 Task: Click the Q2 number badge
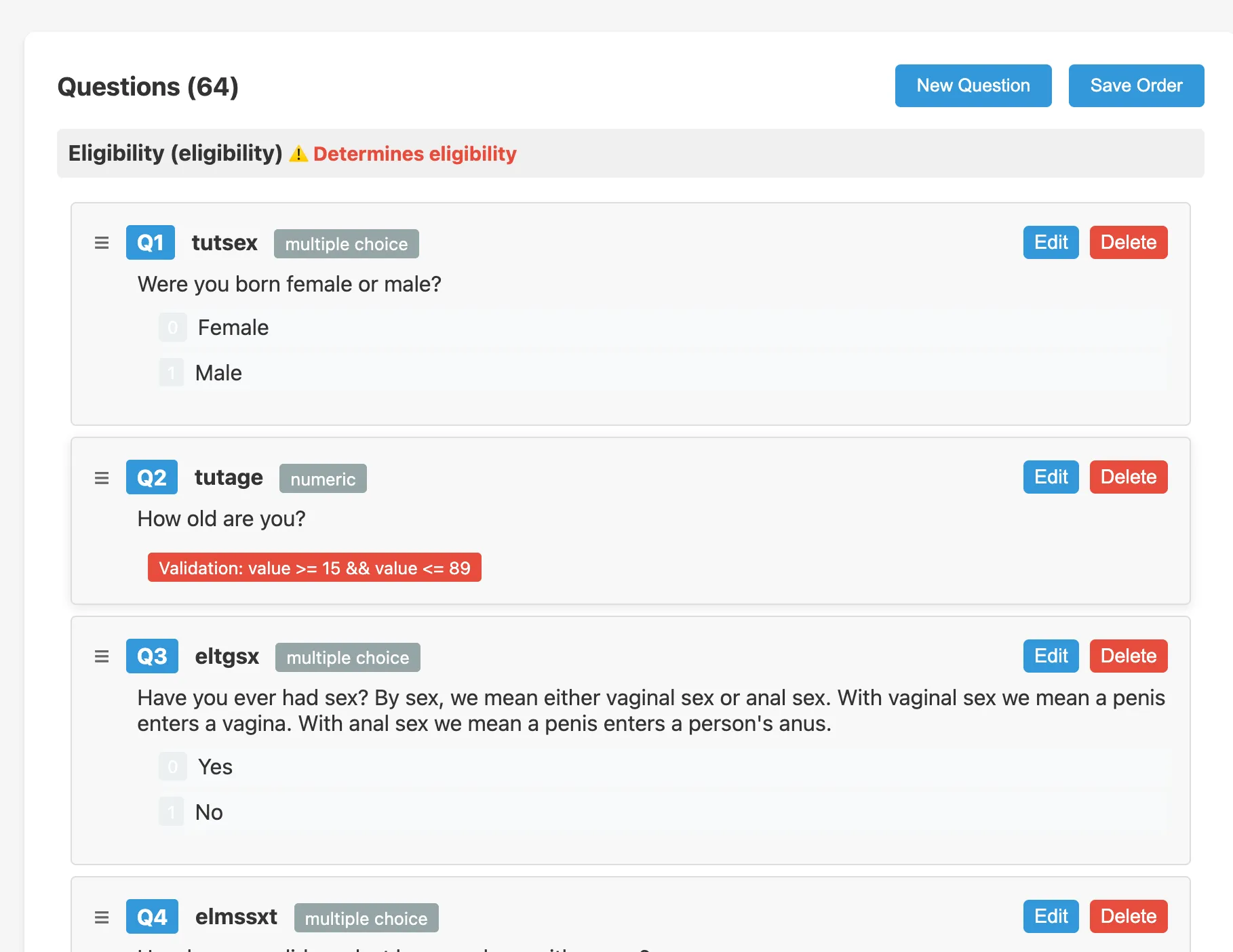tap(152, 477)
